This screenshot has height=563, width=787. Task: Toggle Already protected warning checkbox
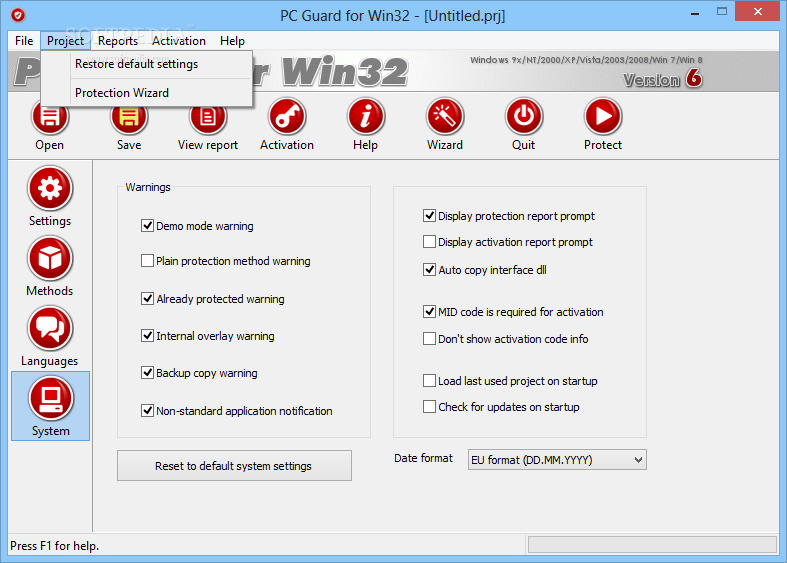pyautogui.click(x=147, y=299)
